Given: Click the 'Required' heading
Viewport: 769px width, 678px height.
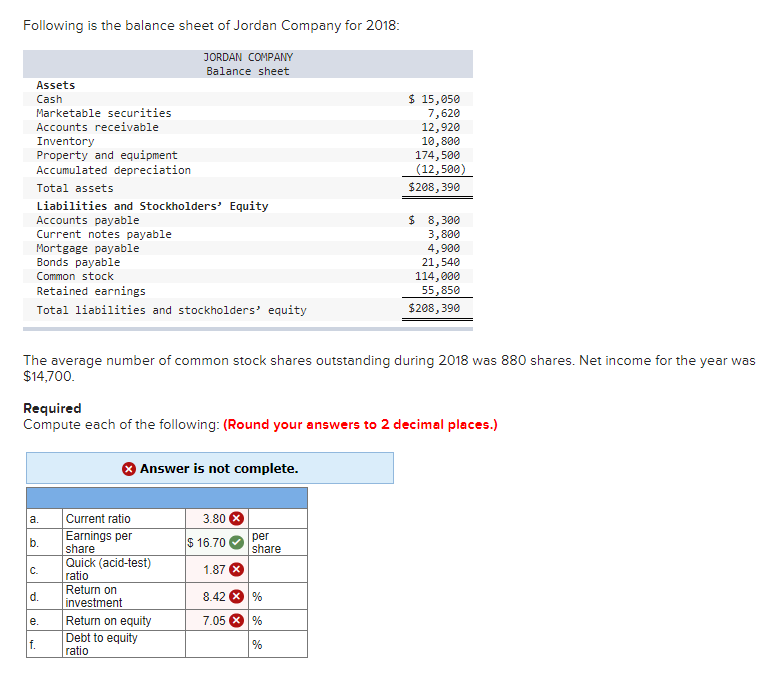Looking at the screenshot, I should pyautogui.click(x=52, y=408).
